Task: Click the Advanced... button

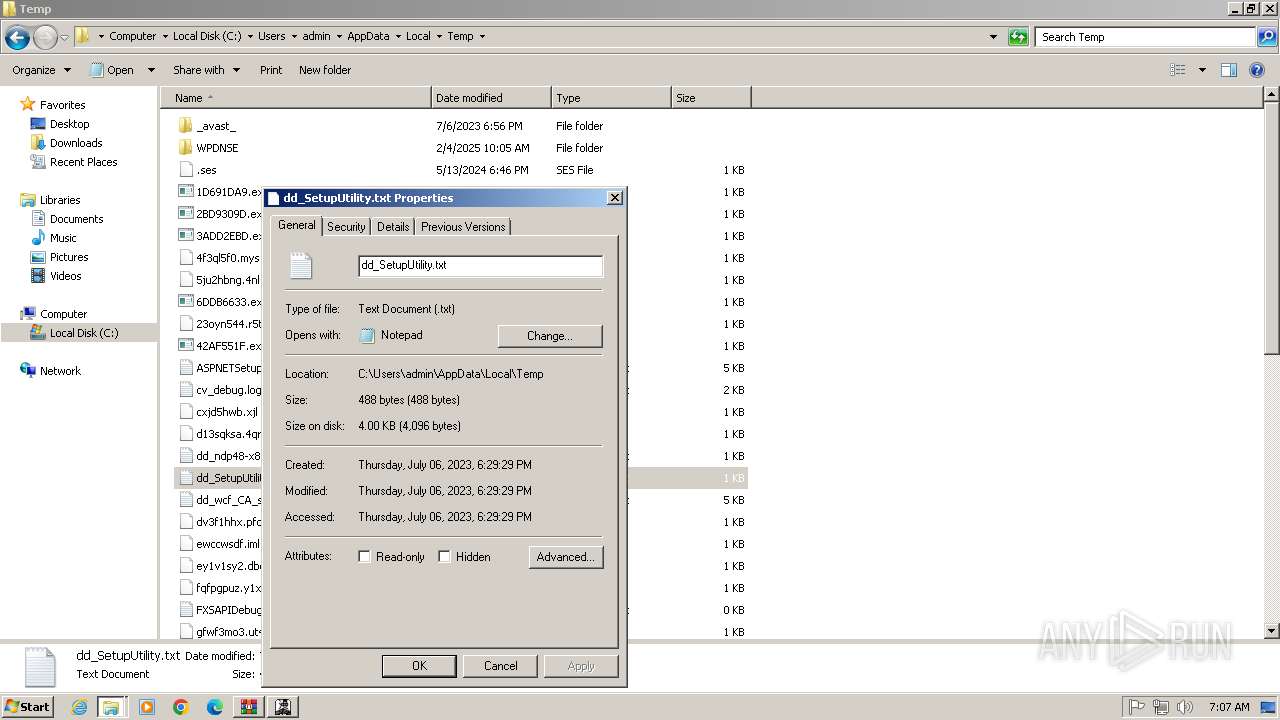Action: [566, 557]
